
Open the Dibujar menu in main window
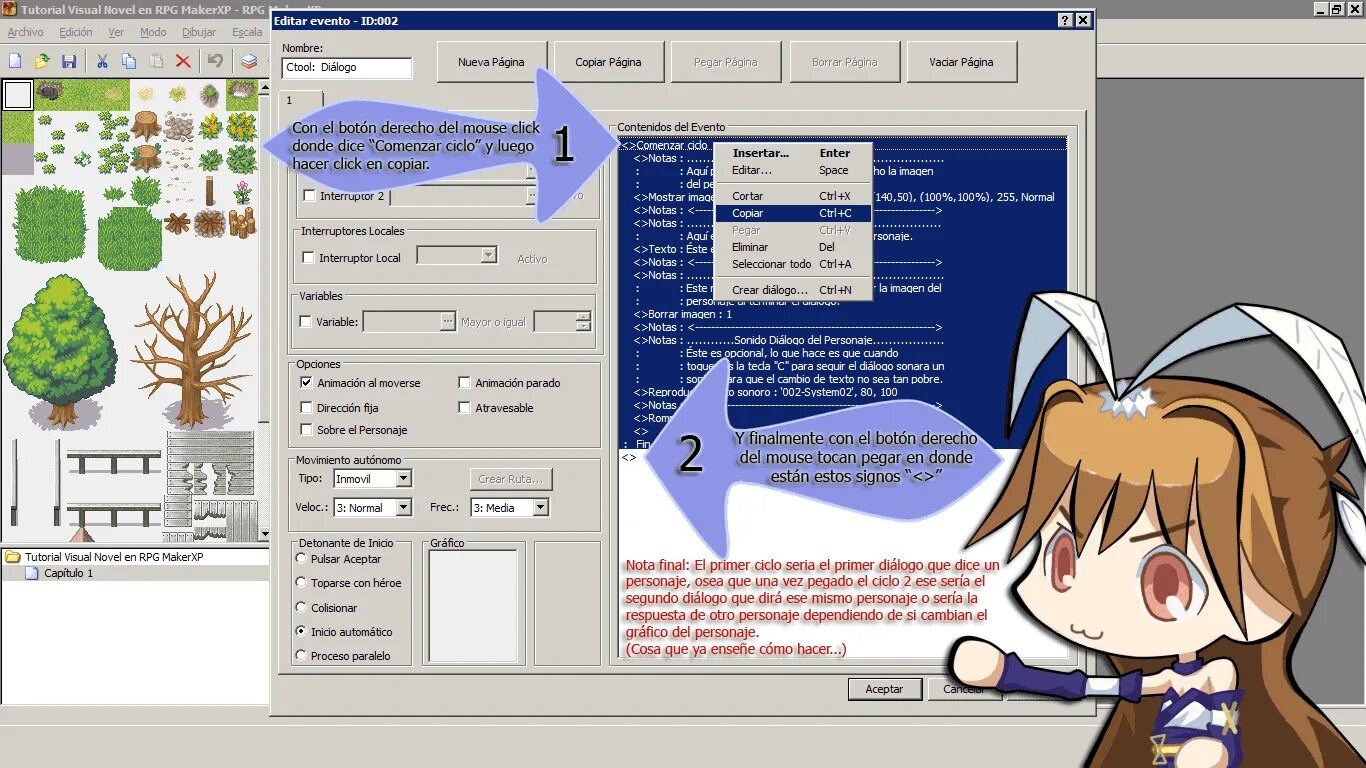pyautogui.click(x=199, y=33)
